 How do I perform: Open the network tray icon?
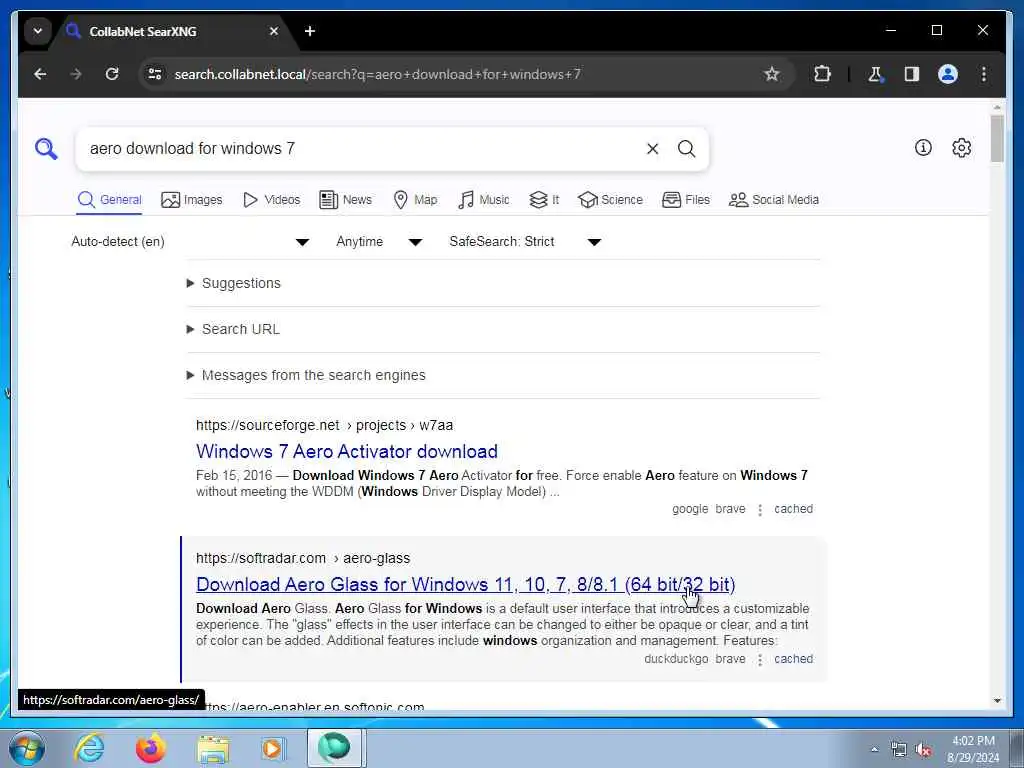[x=899, y=750]
